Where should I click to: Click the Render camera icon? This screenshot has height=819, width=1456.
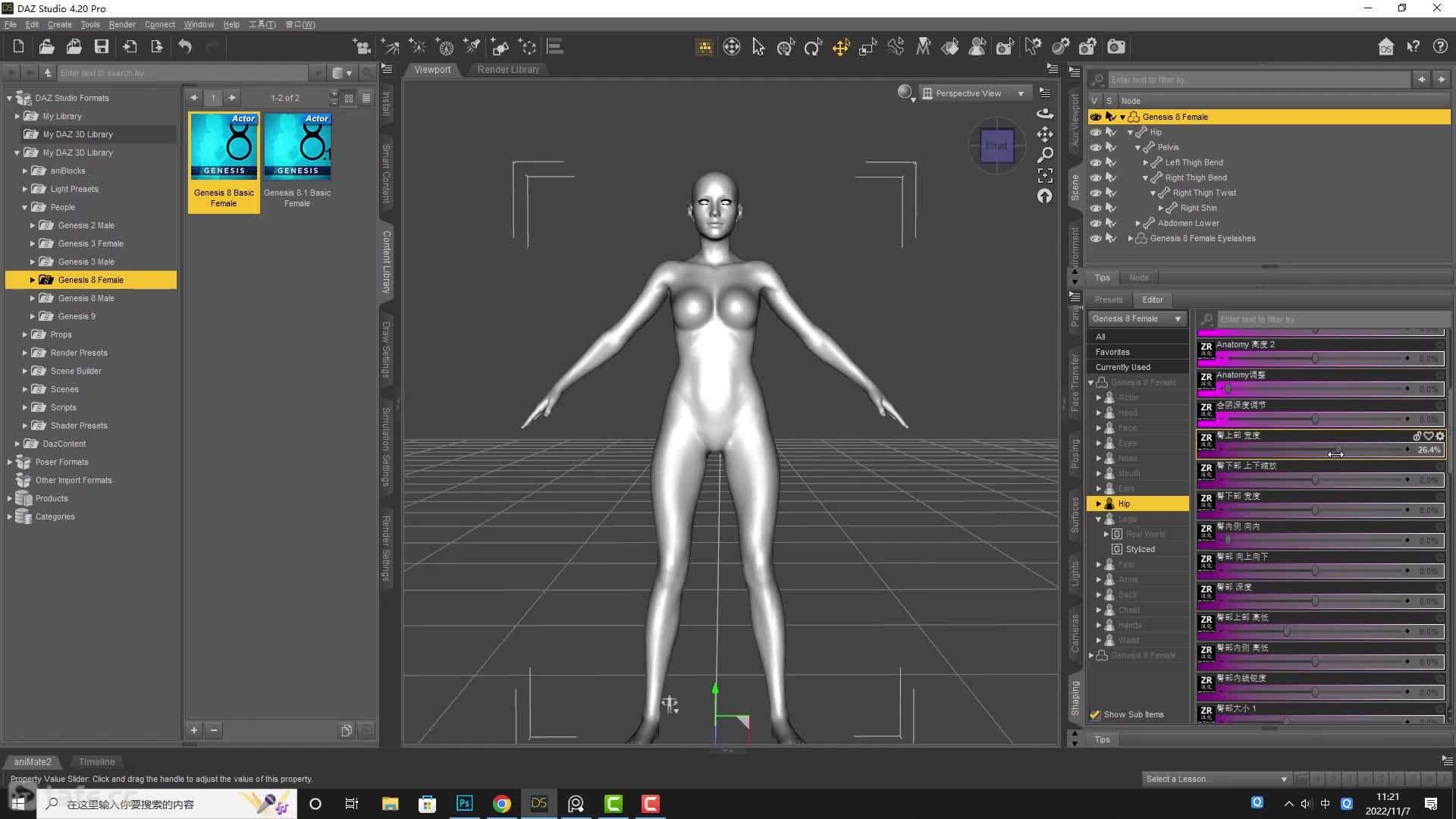pos(1116,47)
